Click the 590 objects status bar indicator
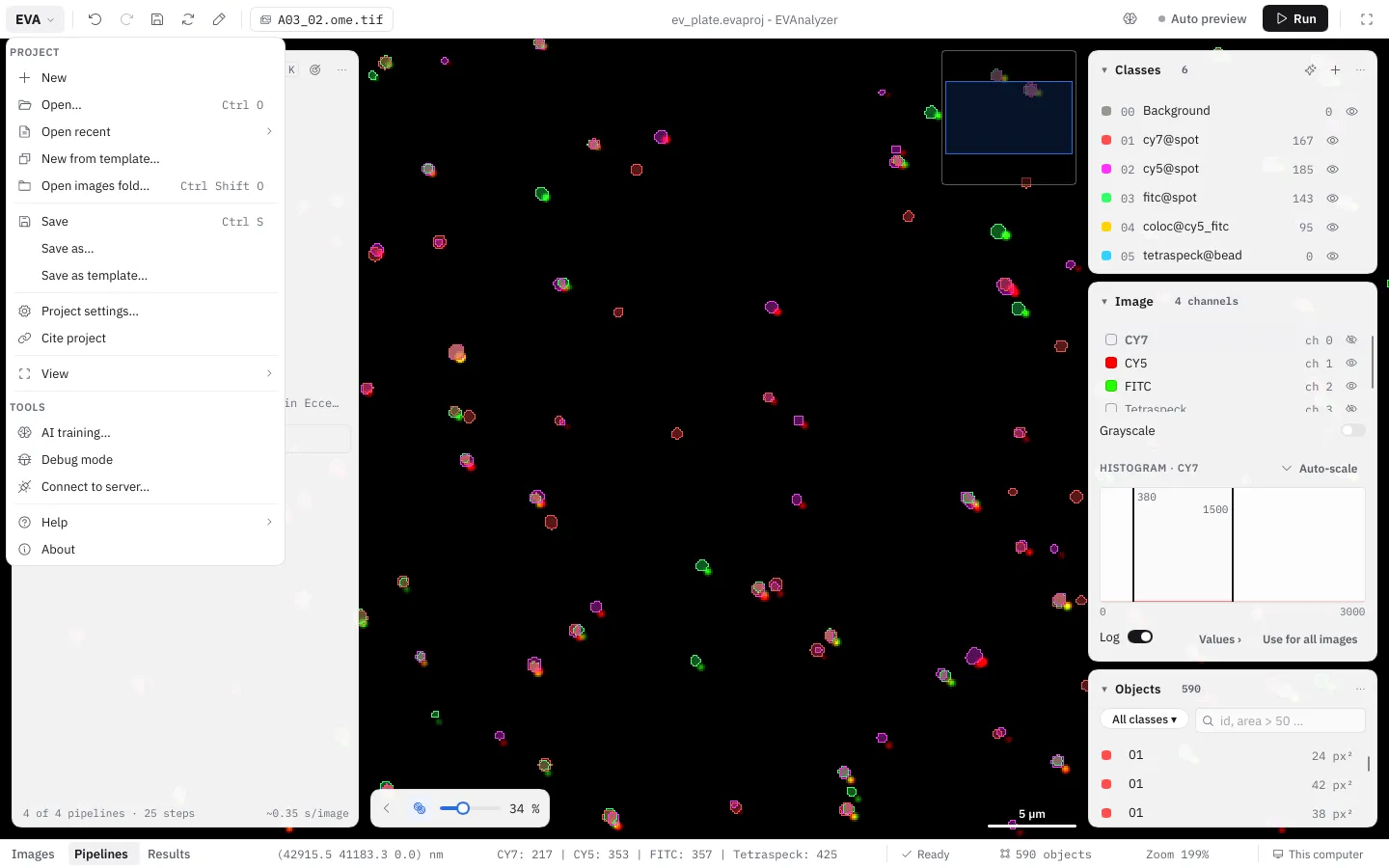 point(1046,854)
